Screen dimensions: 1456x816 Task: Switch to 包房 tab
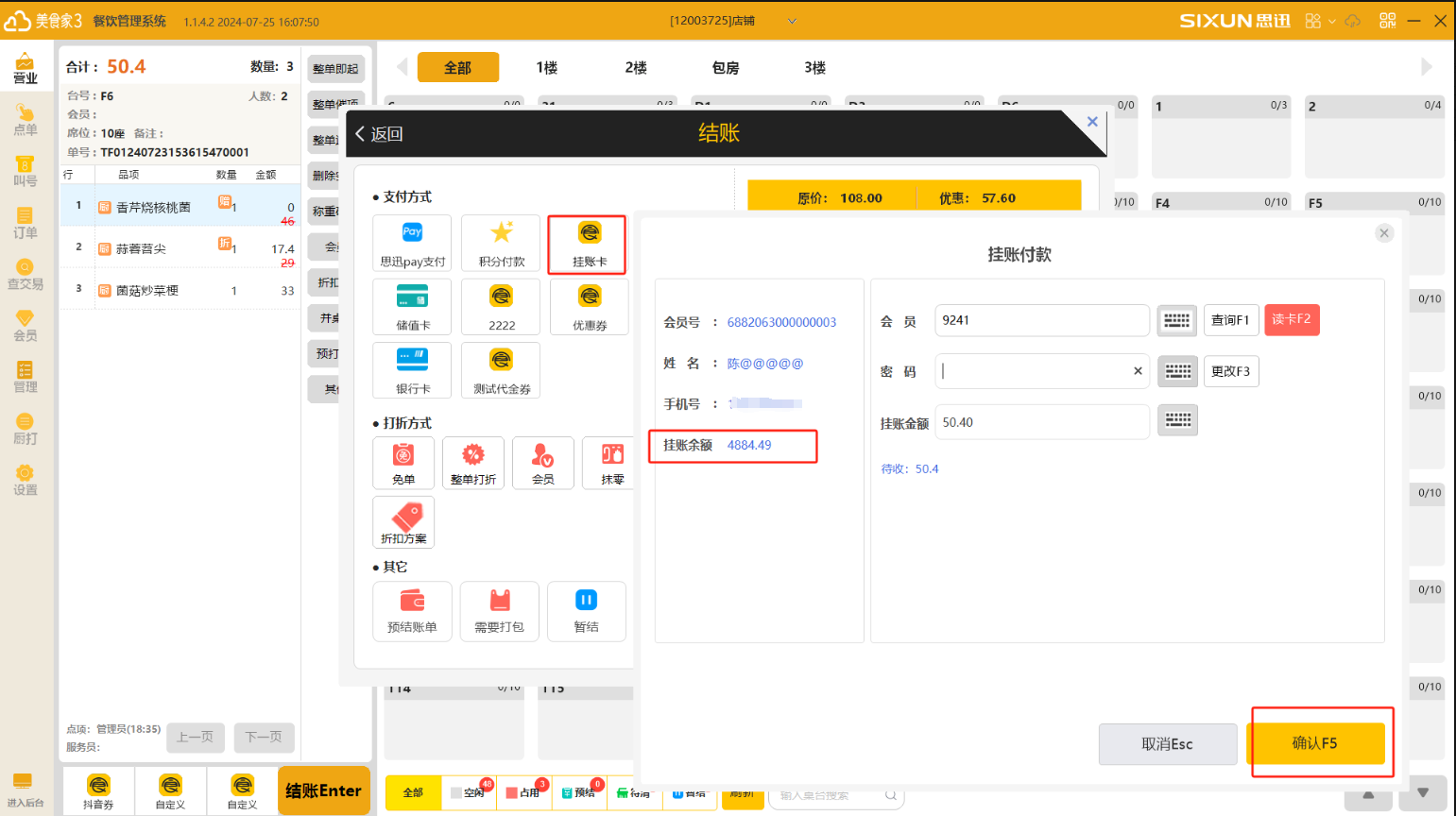click(x=726, y=67)
